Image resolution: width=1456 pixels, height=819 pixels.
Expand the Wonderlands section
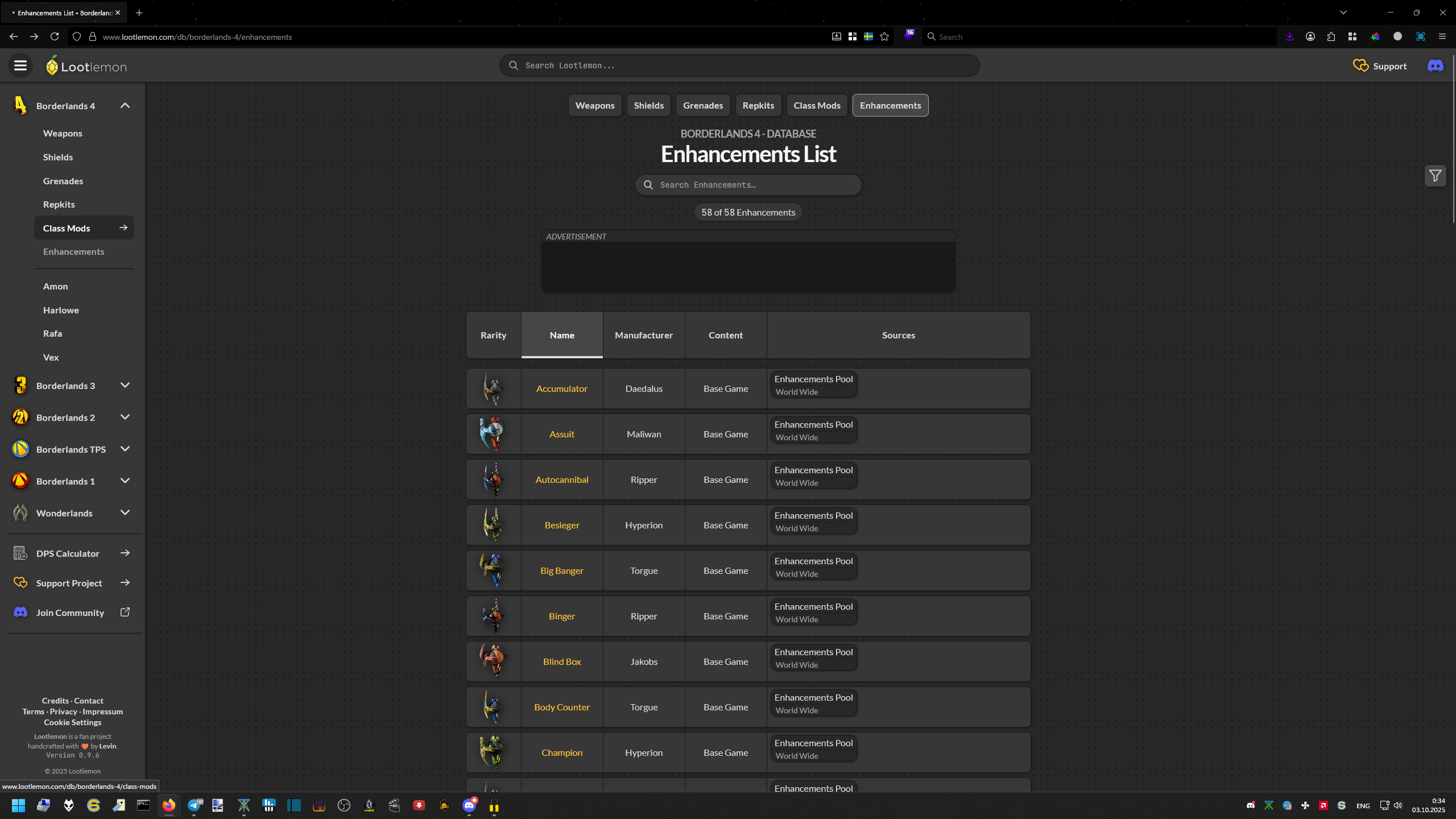tap(125, 513)
